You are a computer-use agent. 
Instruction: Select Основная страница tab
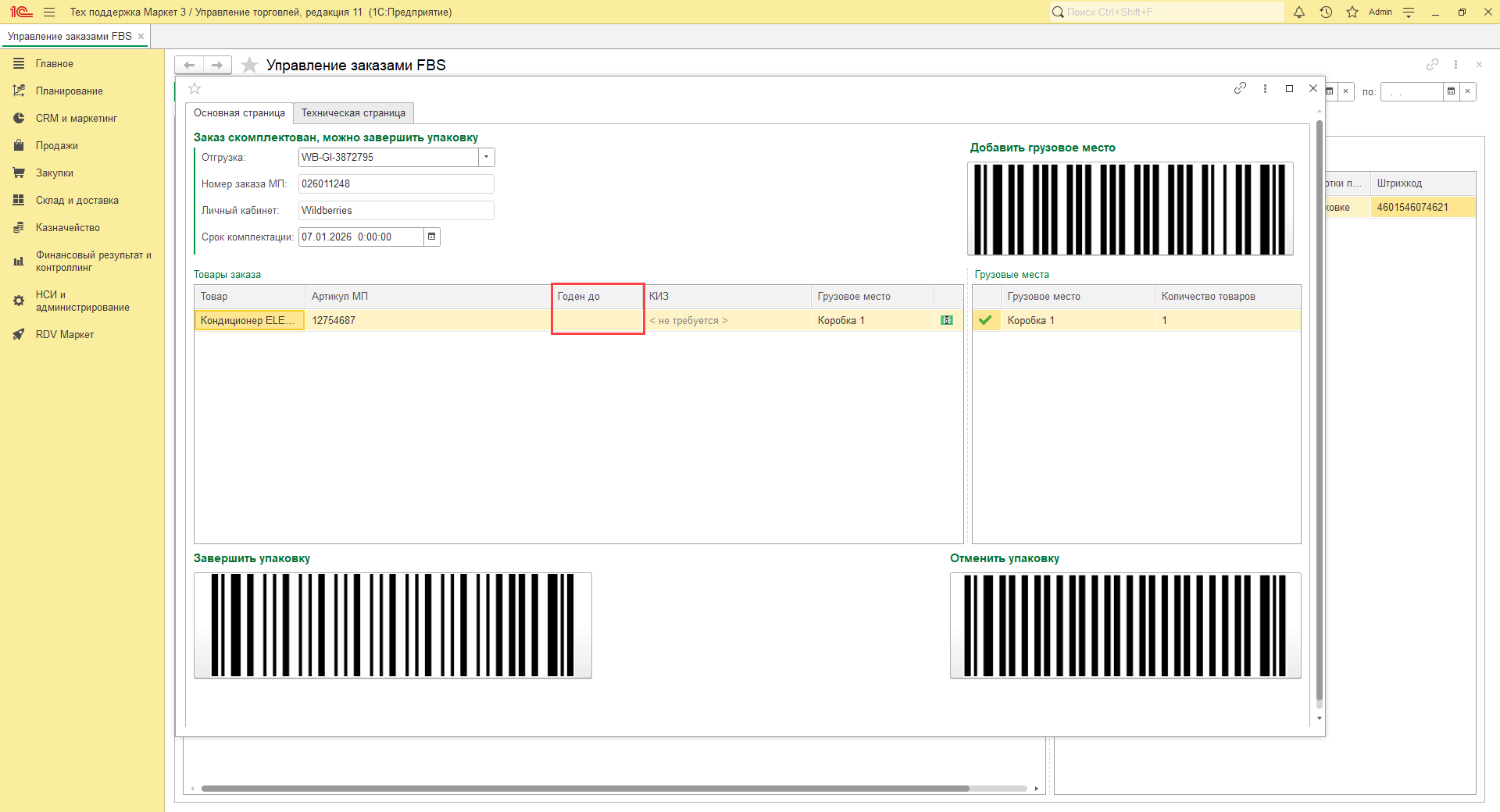(x=239, y=113)
